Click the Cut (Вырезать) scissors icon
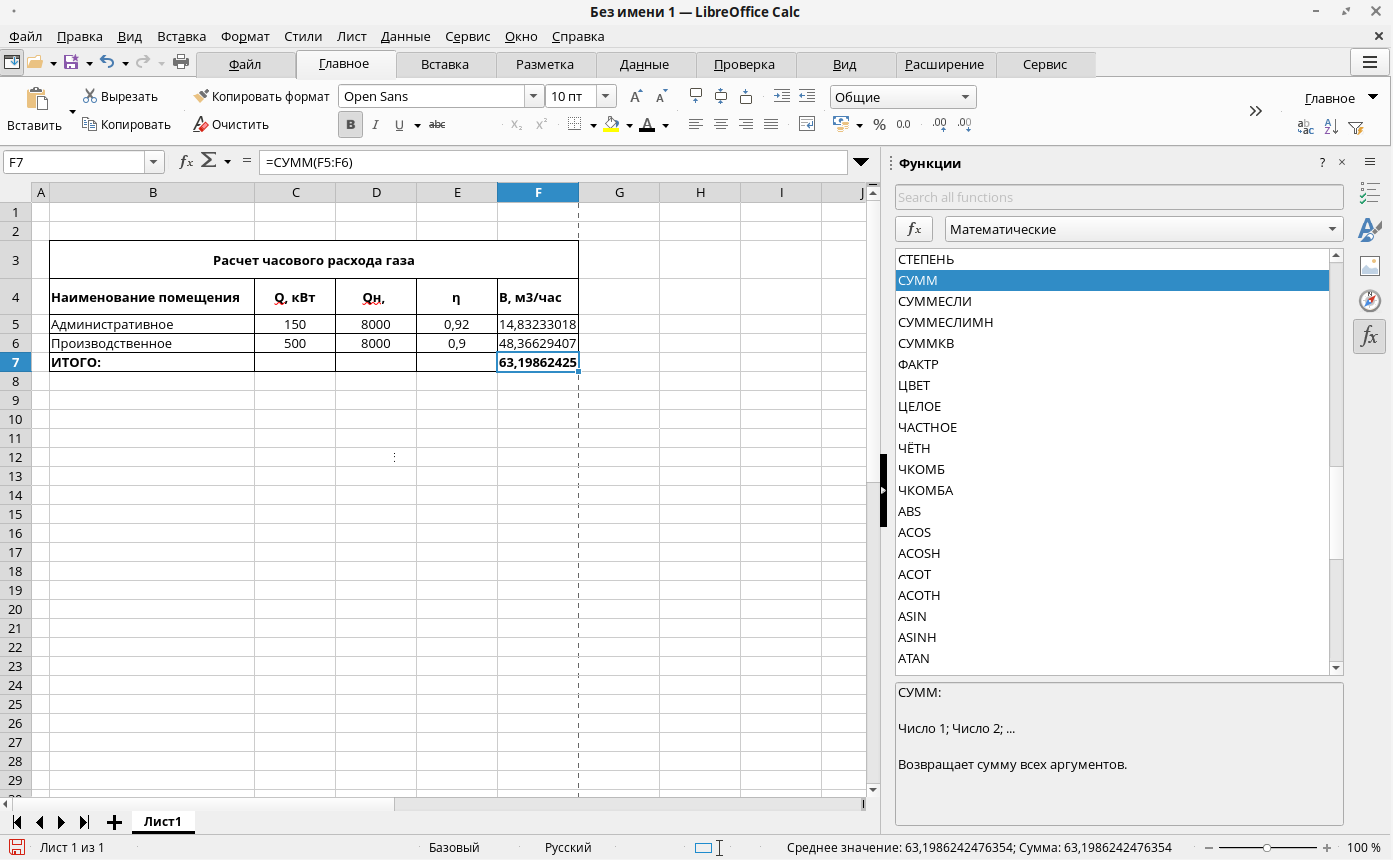 [90, 97]
